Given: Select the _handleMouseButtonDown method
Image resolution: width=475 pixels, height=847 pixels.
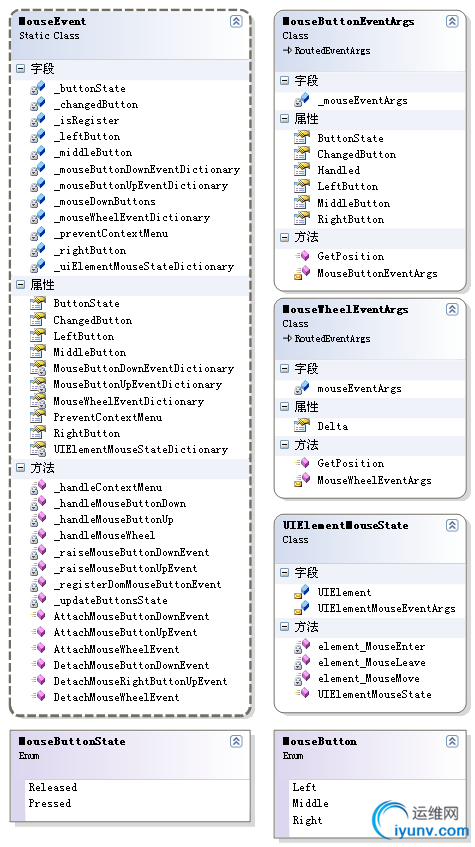Looking at the screenshot, I should point(119,503).
